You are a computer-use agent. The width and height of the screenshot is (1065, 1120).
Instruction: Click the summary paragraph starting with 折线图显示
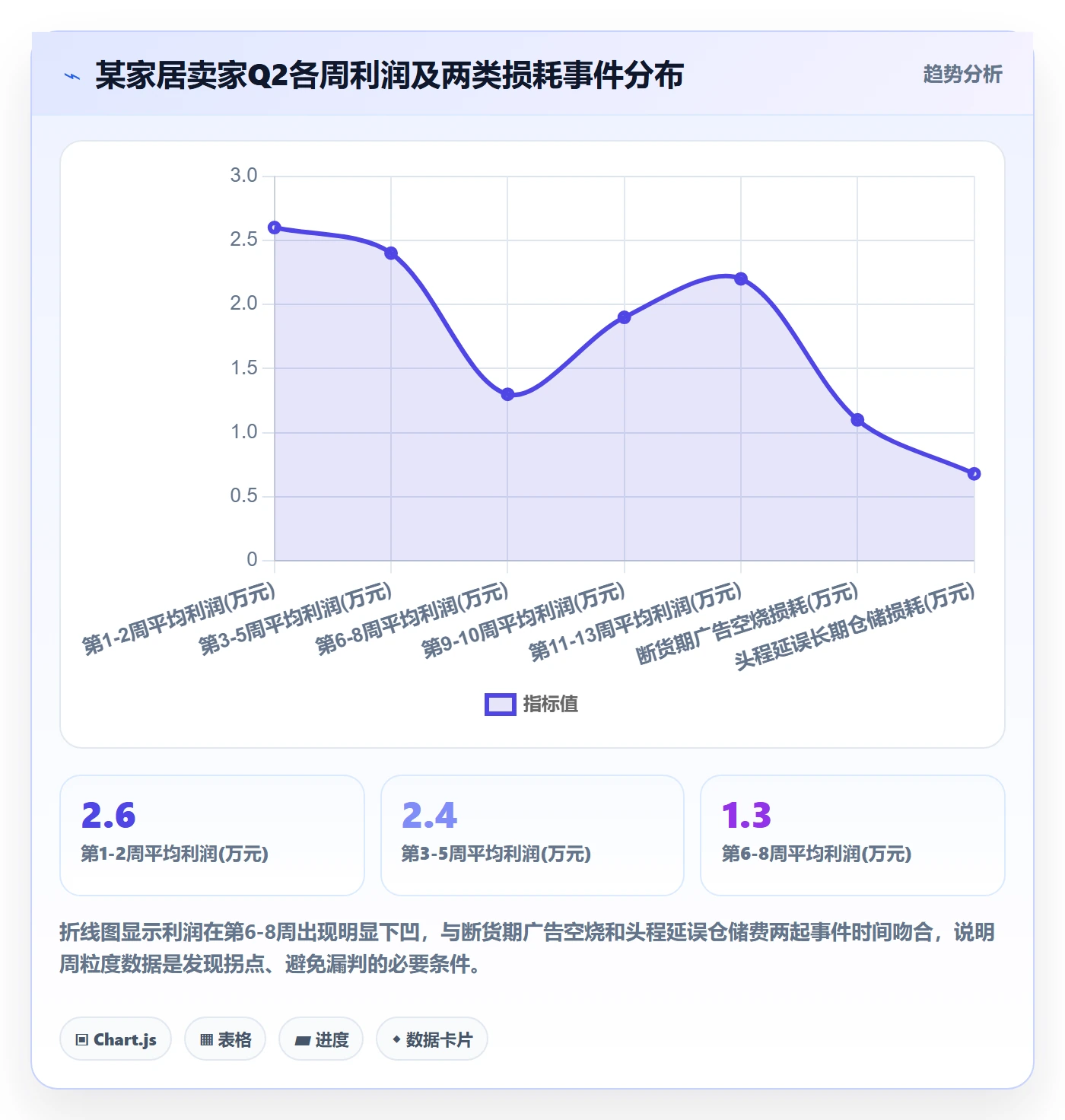tap(527, 948)
